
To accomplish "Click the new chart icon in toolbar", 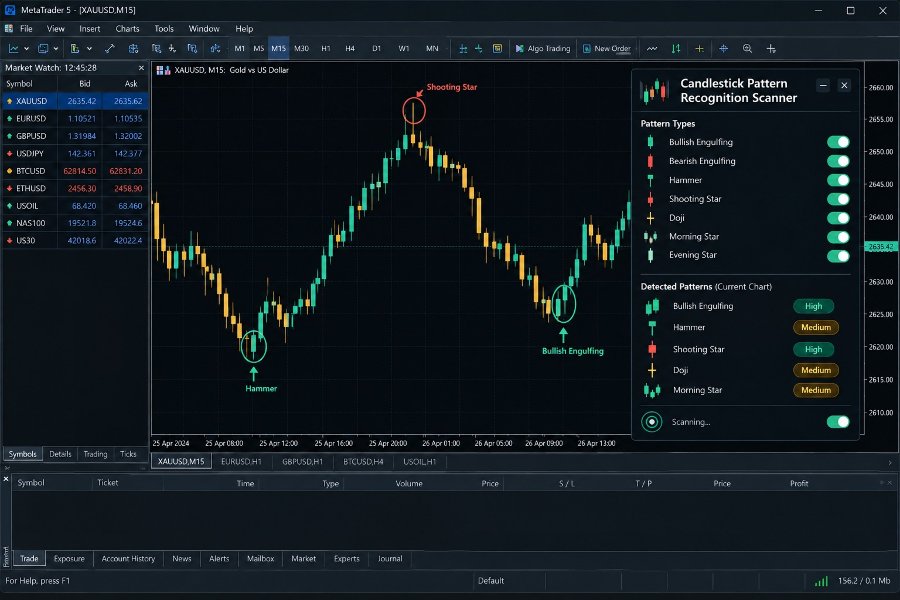I will (x=13, y=49).
